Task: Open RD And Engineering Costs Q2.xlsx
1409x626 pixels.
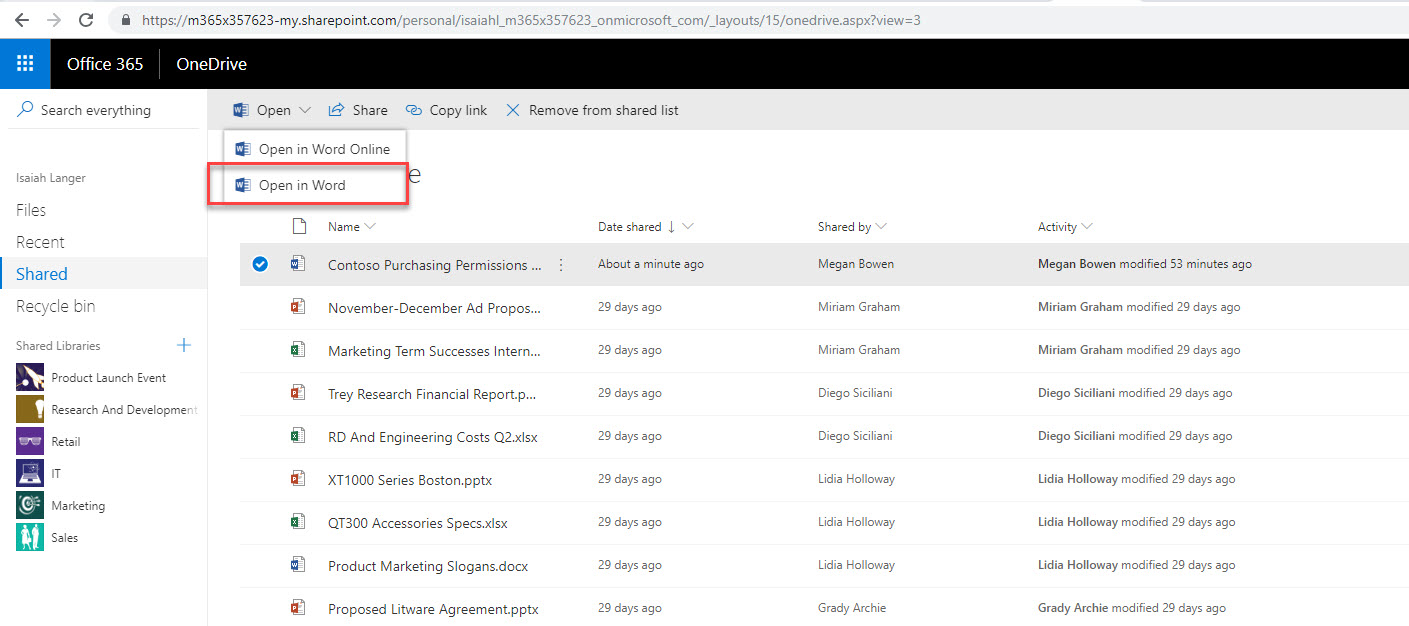Action: (x=433, y=437)
